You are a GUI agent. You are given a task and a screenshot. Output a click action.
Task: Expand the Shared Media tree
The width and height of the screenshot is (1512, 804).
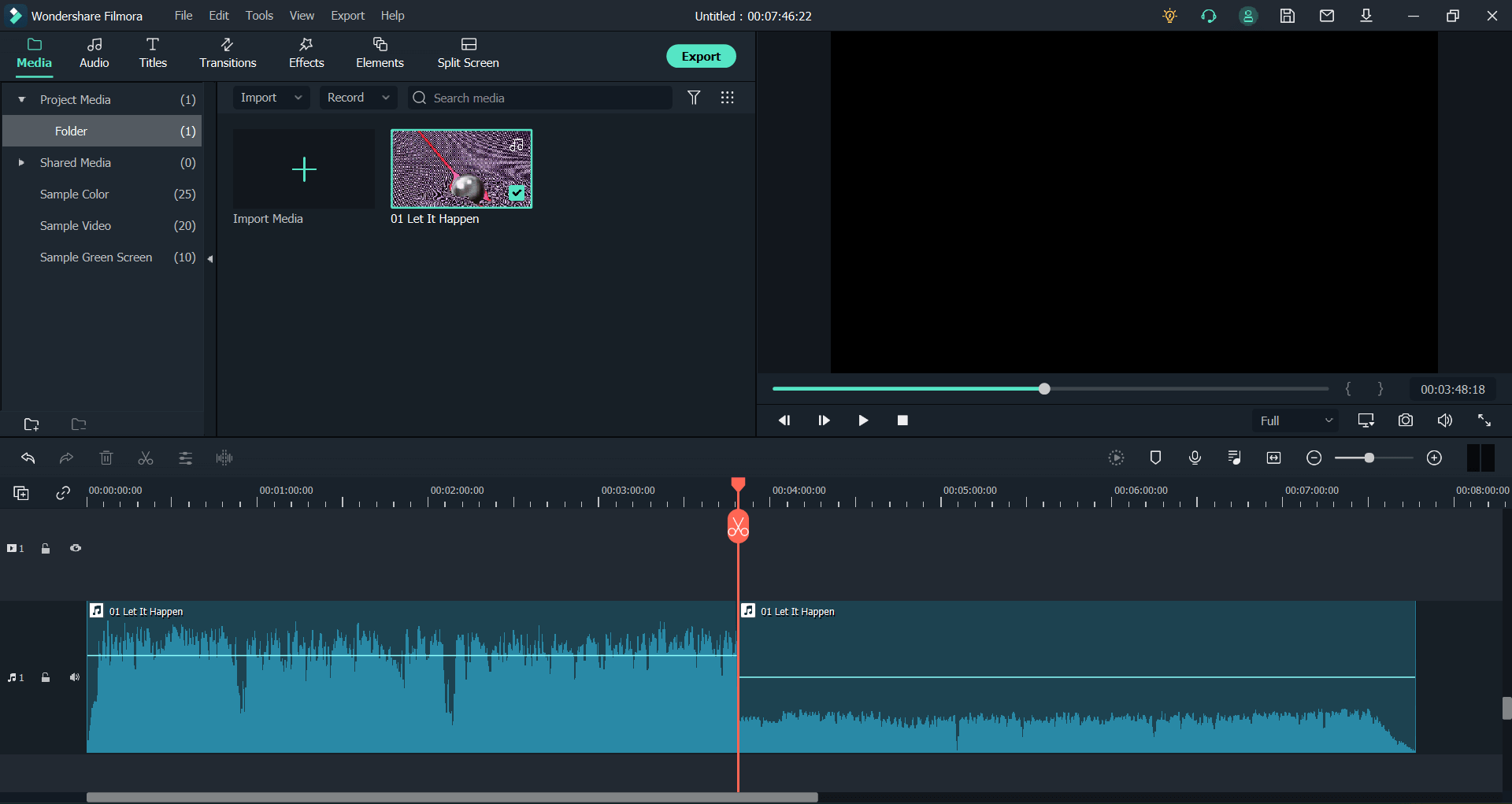coord(22,162)
